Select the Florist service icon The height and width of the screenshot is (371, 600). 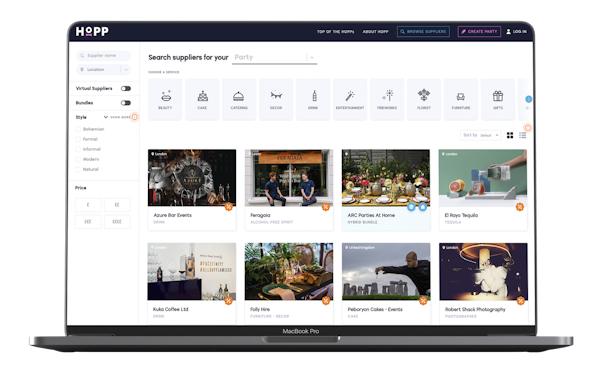coord(424,95)
